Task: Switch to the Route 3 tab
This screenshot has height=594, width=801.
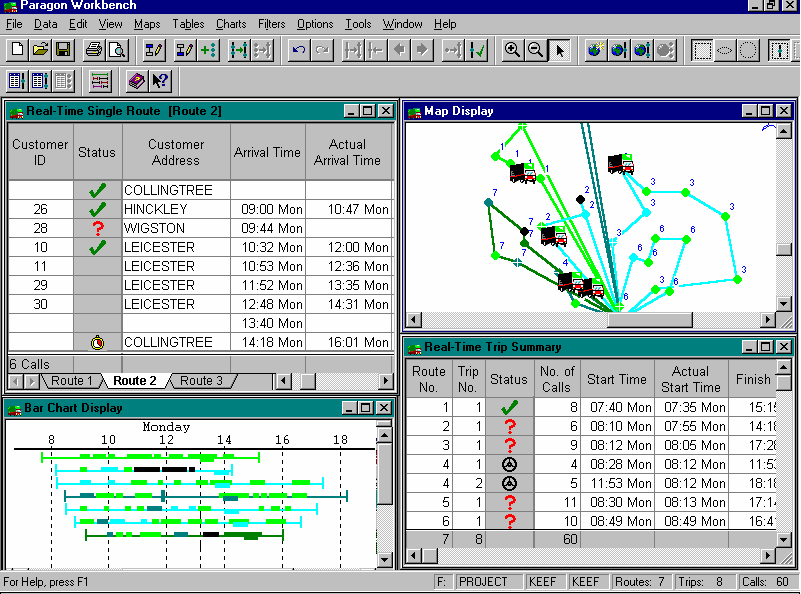Action: click(x=201, y=381)
